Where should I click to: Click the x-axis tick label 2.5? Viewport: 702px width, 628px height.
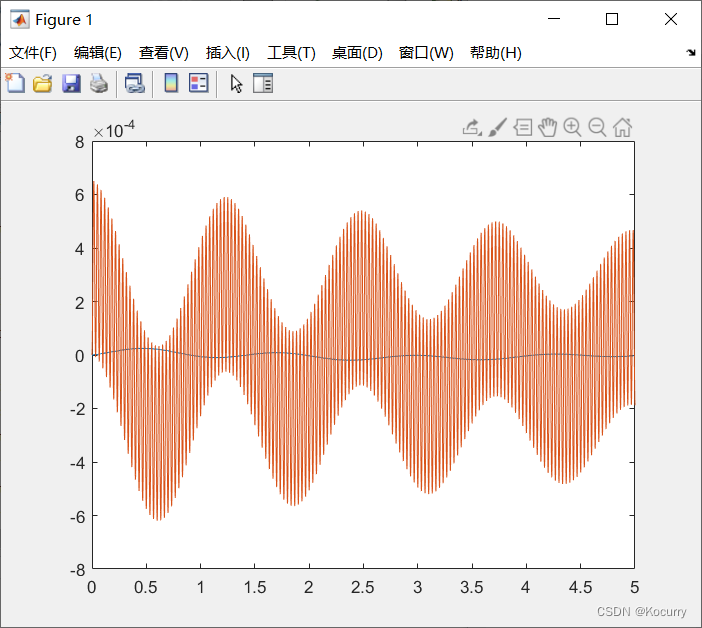pyautogui.click(x=363, y=587)
